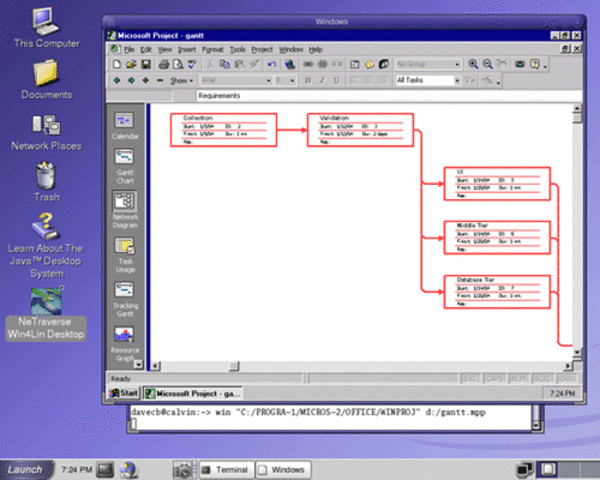
Task: Run the spelling checker
Action: pos(192,64)
